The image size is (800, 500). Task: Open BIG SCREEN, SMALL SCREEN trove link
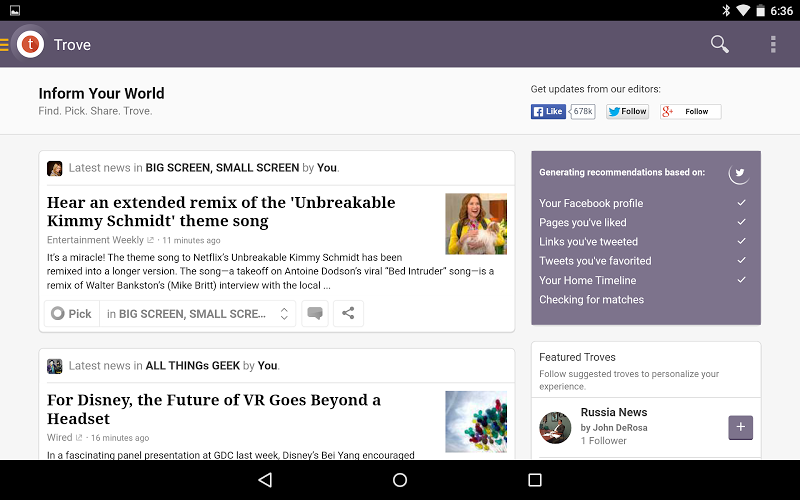point(222,168)
